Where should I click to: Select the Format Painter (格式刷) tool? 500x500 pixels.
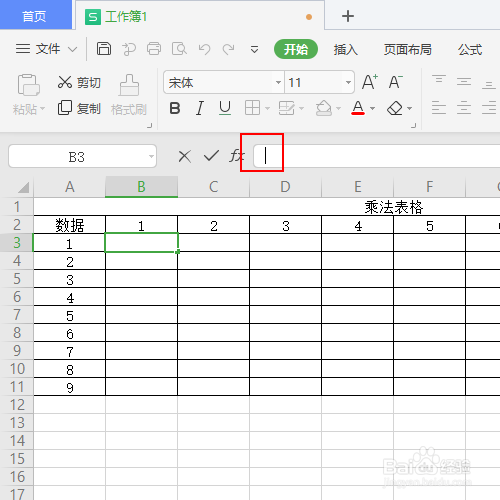[x=129, y=95]
